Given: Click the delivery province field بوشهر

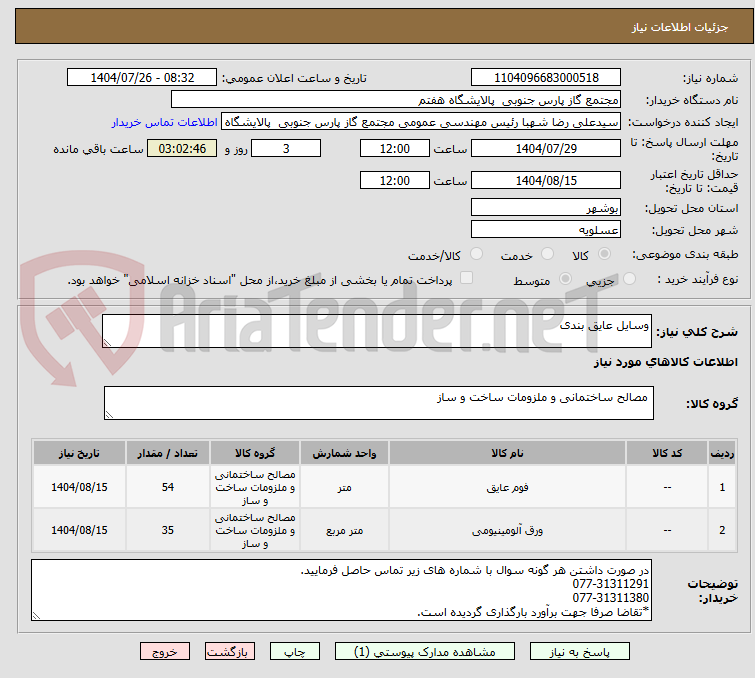Looking at the screenshot, I should pyautogui.click(x=546, y=208).
